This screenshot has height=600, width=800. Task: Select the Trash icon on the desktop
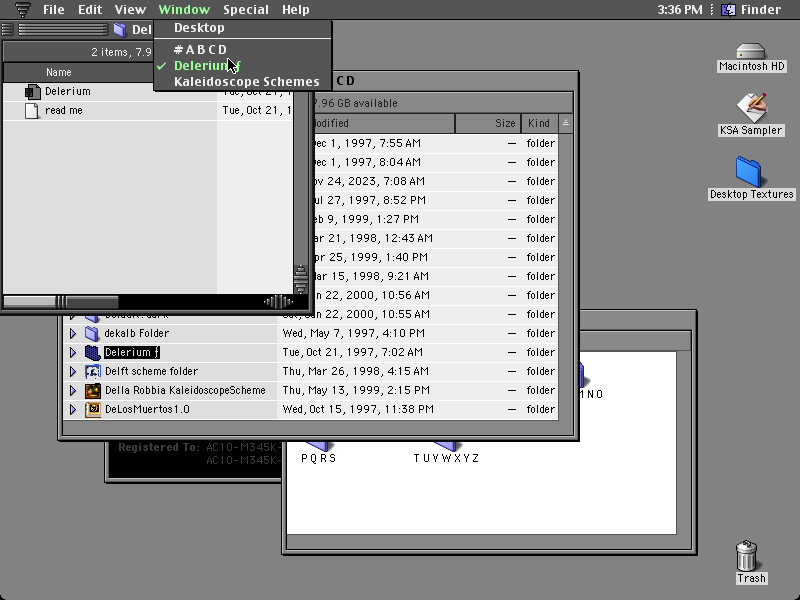click(746, 556)
